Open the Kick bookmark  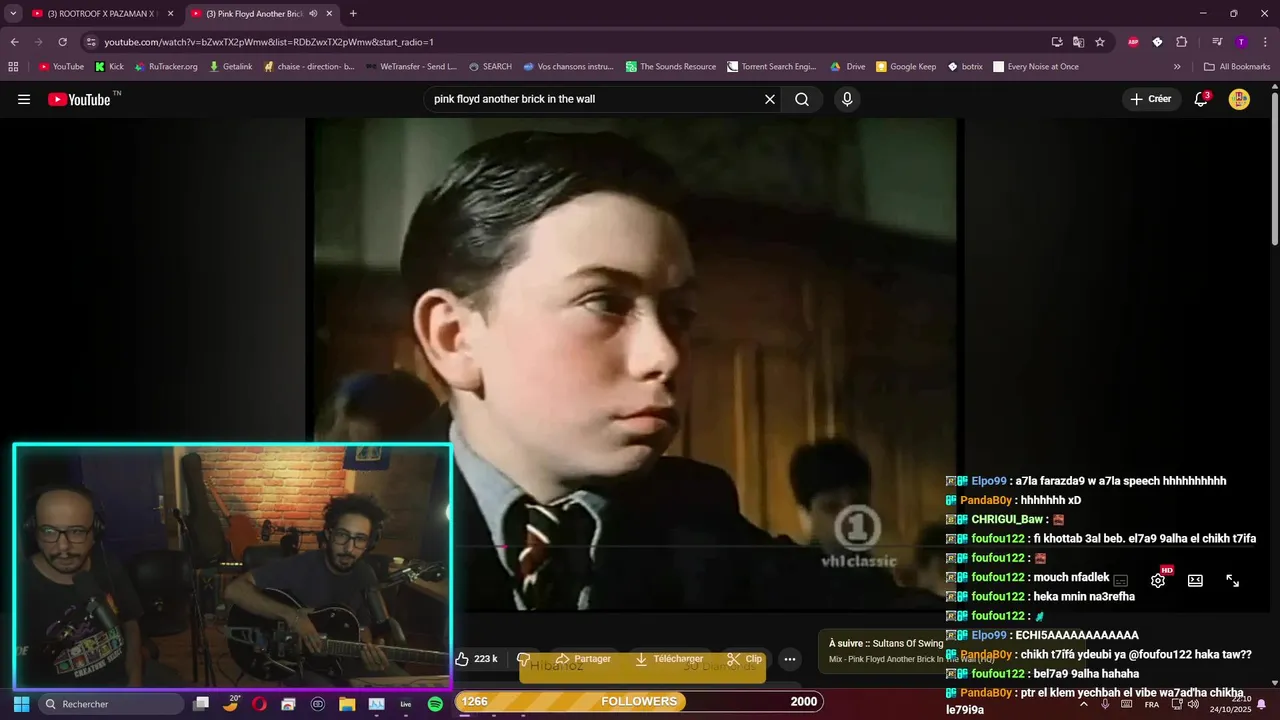click(109, 67)
